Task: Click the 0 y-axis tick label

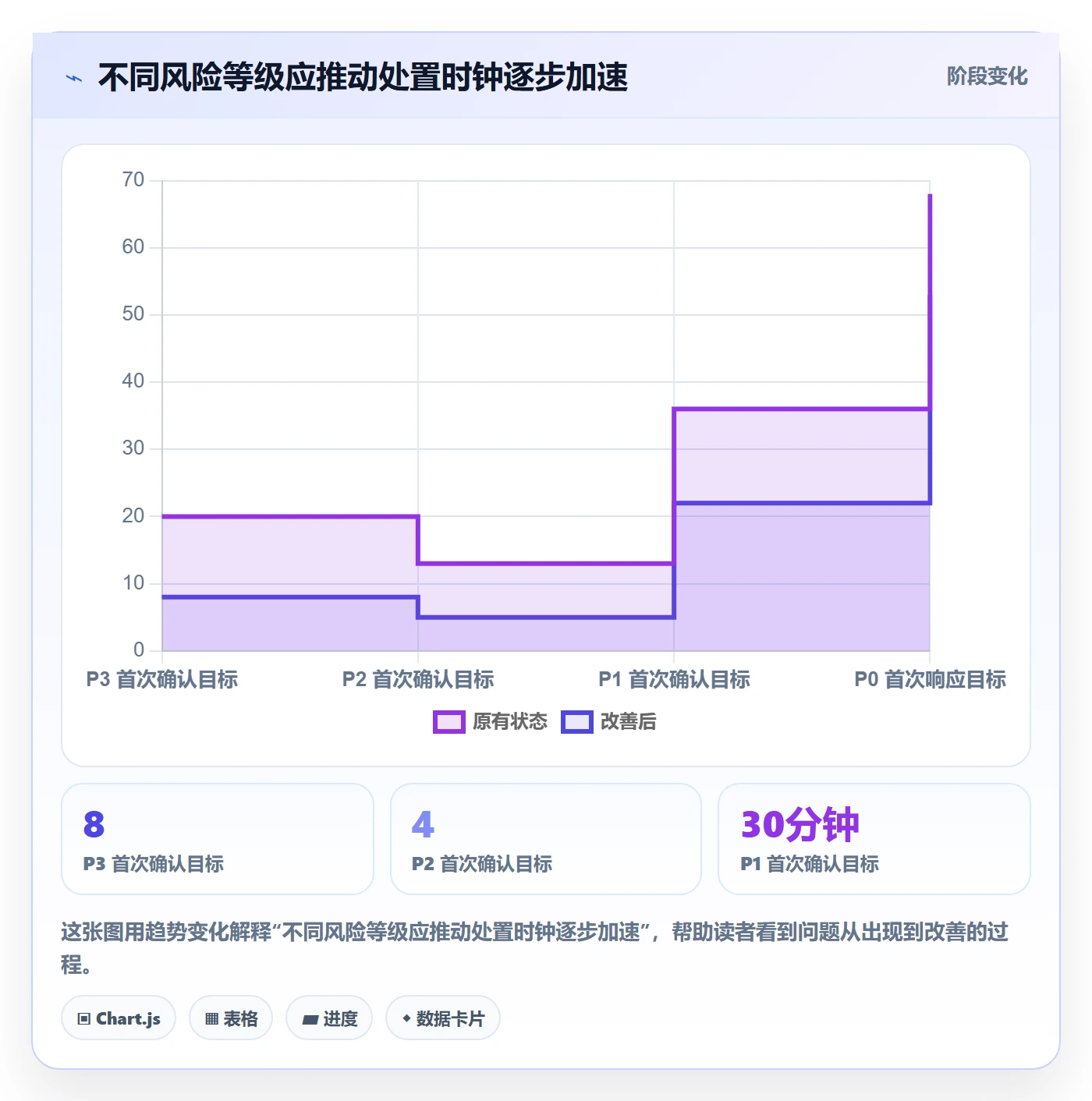Action: tap(139, 650)
